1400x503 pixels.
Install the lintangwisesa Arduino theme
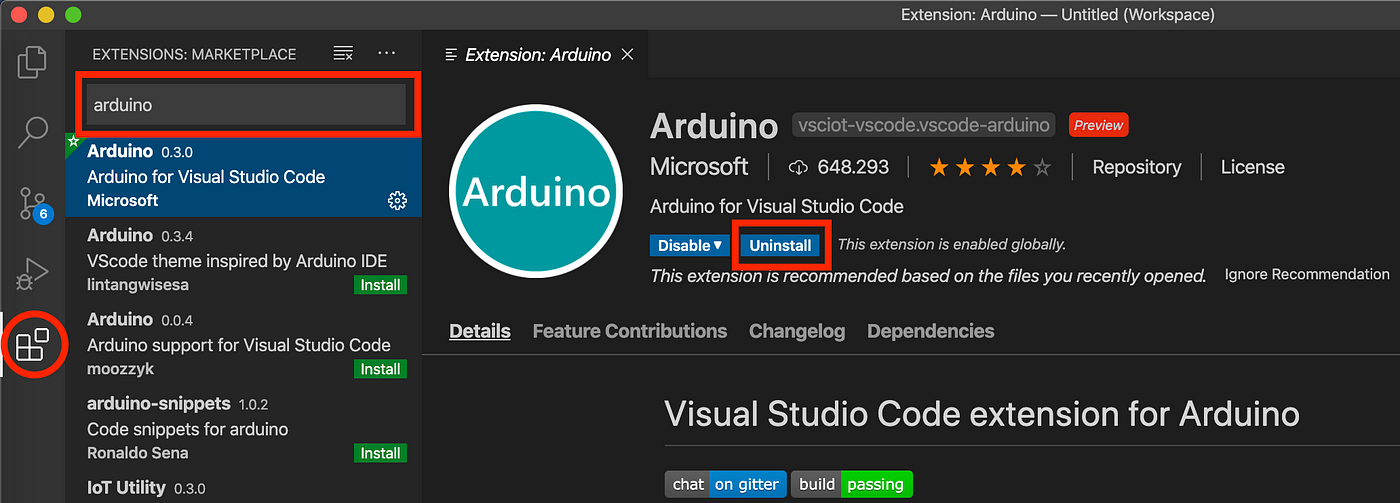380,285
